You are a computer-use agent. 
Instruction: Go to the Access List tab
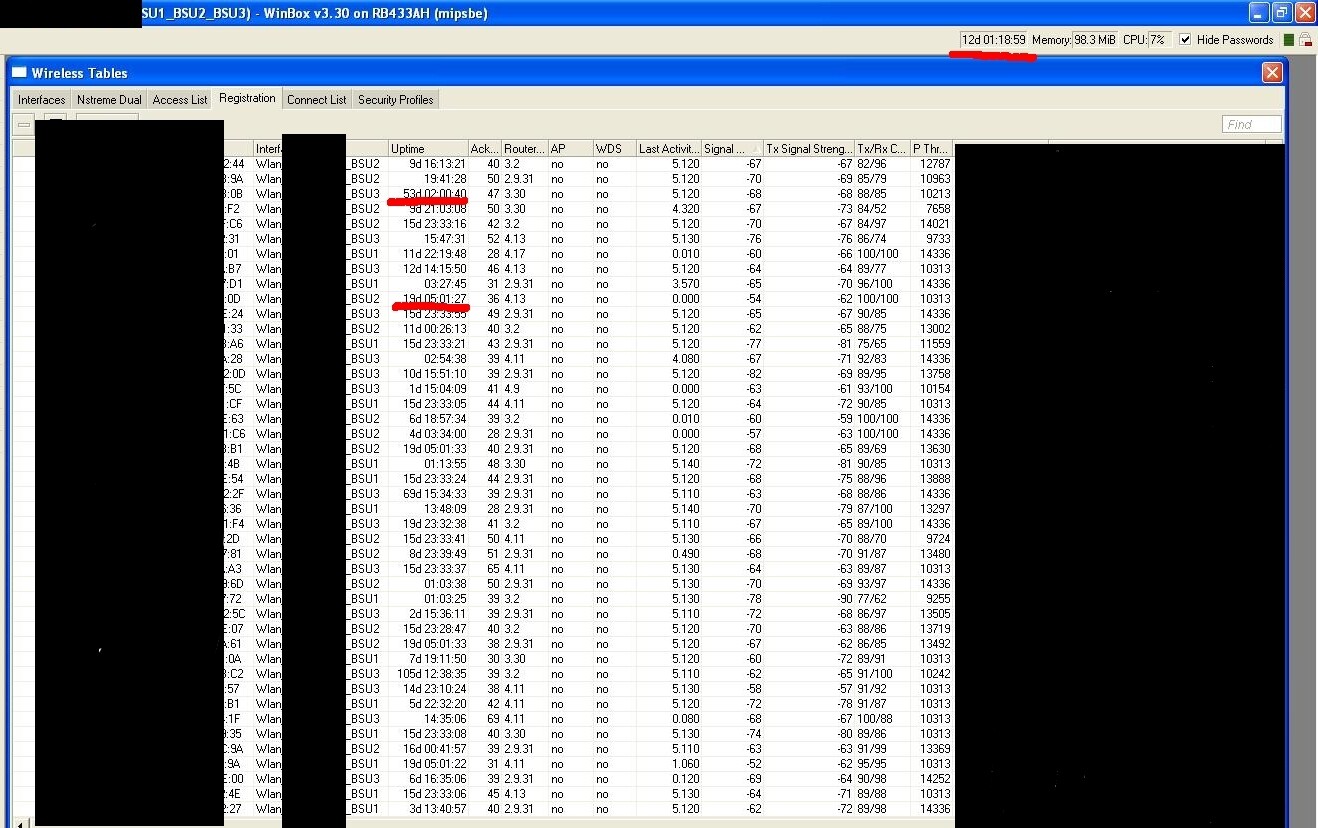180,100
